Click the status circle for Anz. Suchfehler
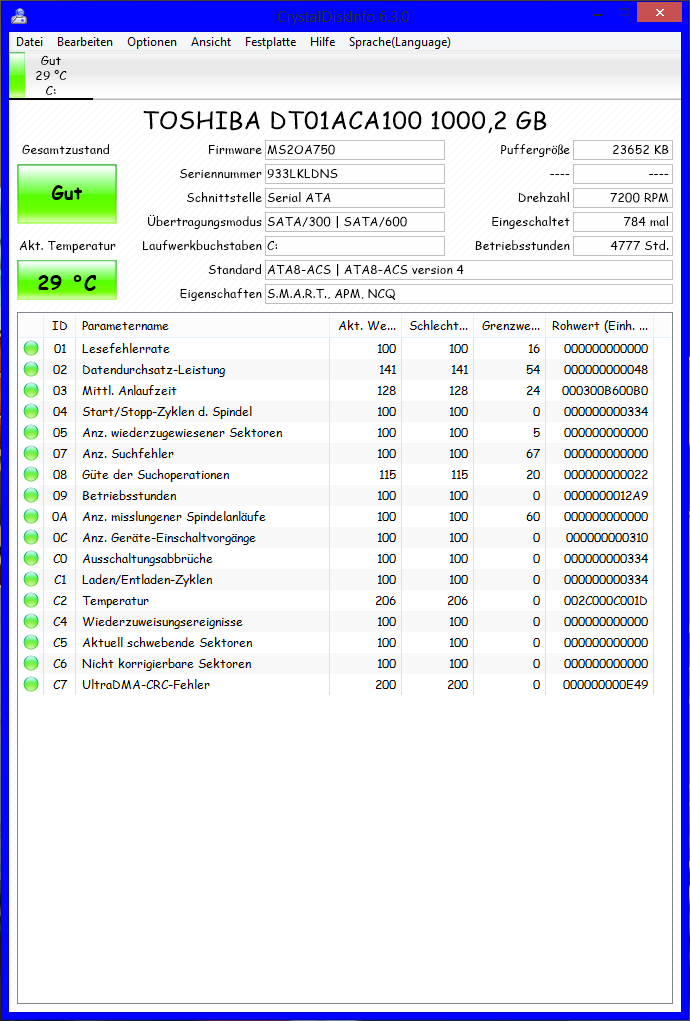The width and height of the screenshot is (690, 1021). (x=31, y=453)
